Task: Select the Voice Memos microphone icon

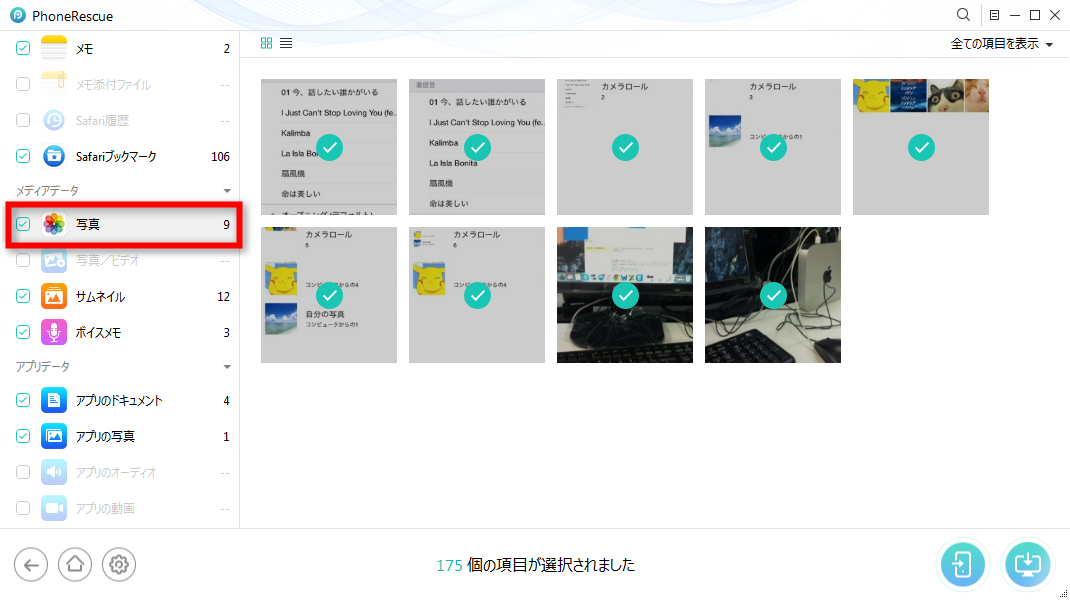Action: click(x=54, y=332)
